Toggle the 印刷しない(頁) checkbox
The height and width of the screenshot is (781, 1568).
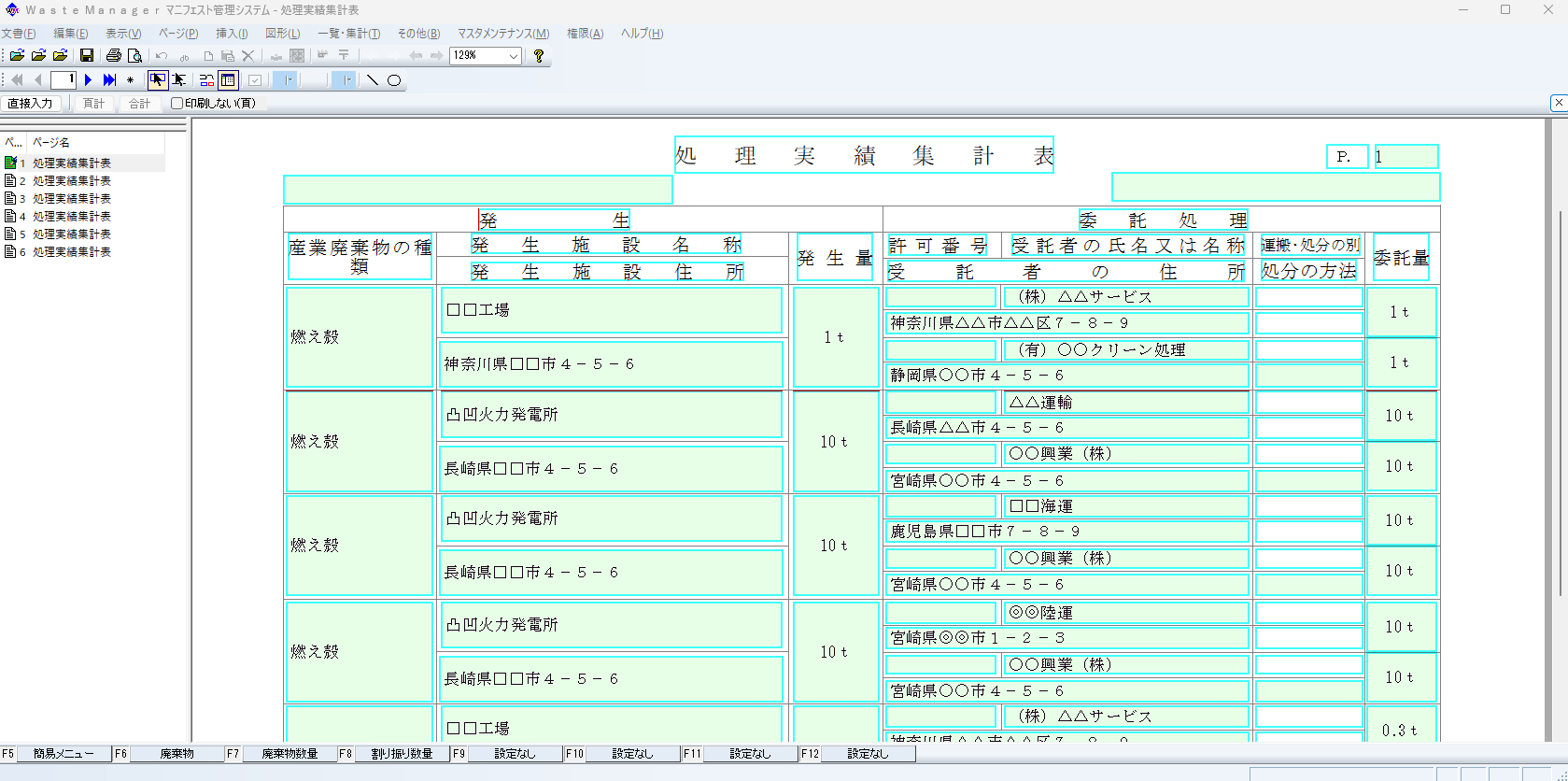click(177, 104)
